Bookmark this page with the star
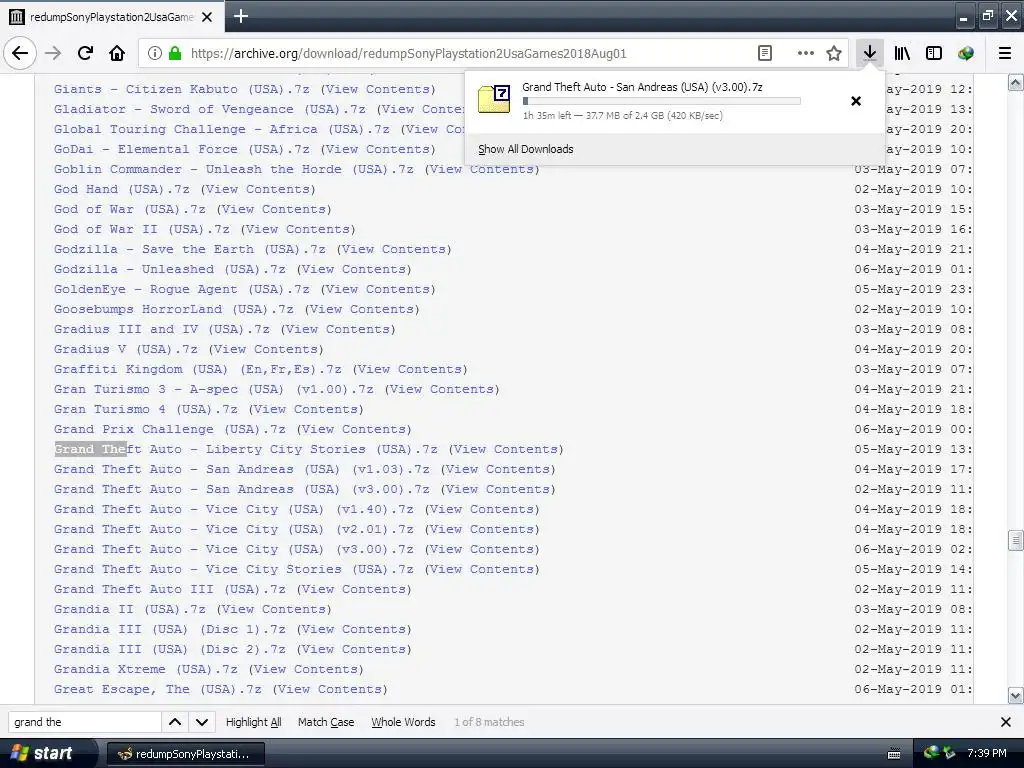 point(834,53)
